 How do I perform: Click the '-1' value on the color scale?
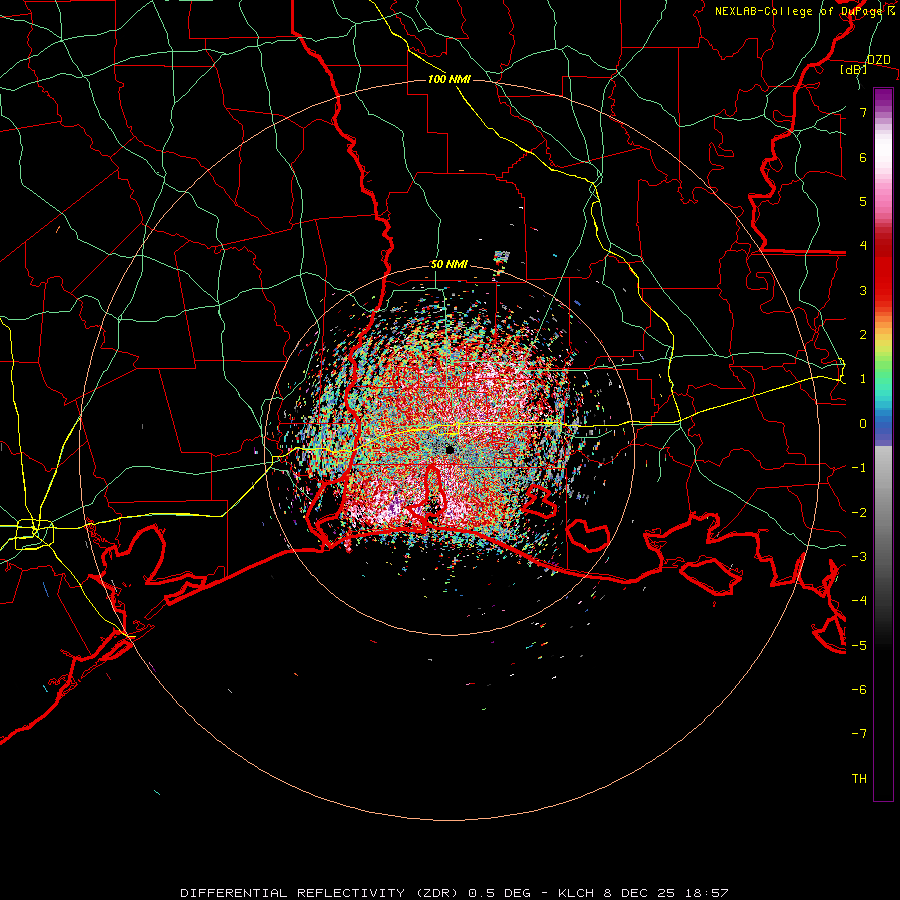point(859,468)
